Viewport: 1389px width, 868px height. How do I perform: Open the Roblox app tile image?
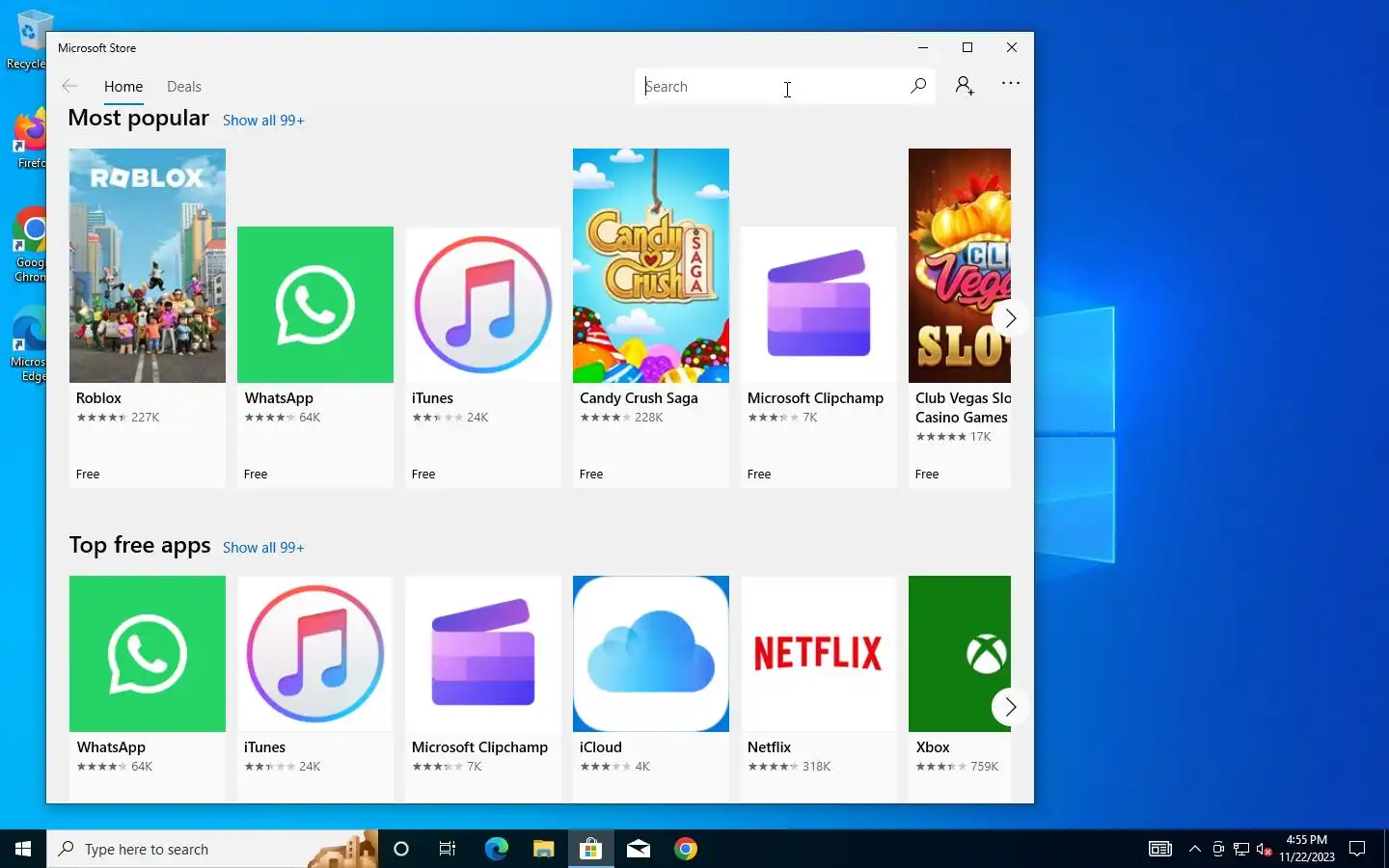(x=148, y=265)
